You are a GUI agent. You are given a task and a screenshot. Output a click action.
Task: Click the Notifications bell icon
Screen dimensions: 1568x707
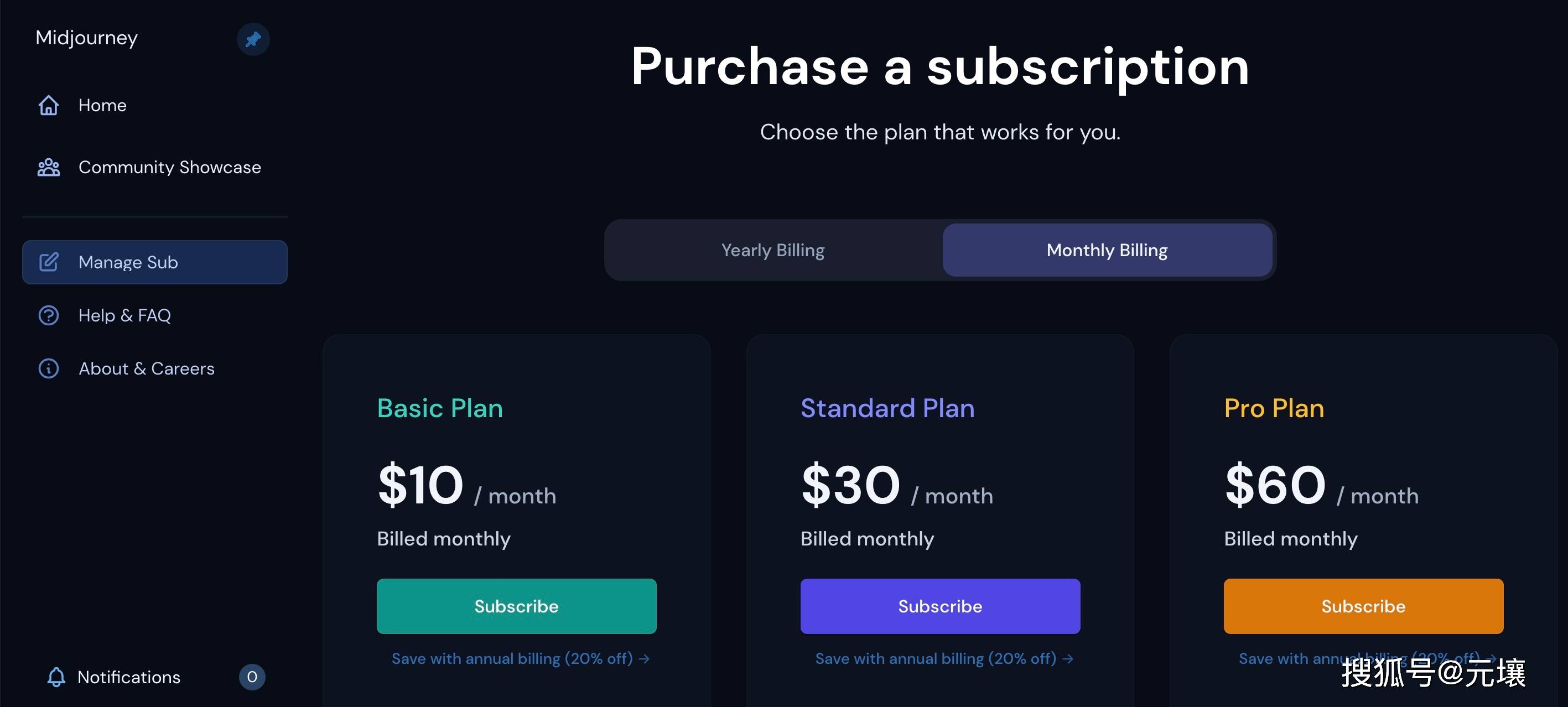click(56, 677)
